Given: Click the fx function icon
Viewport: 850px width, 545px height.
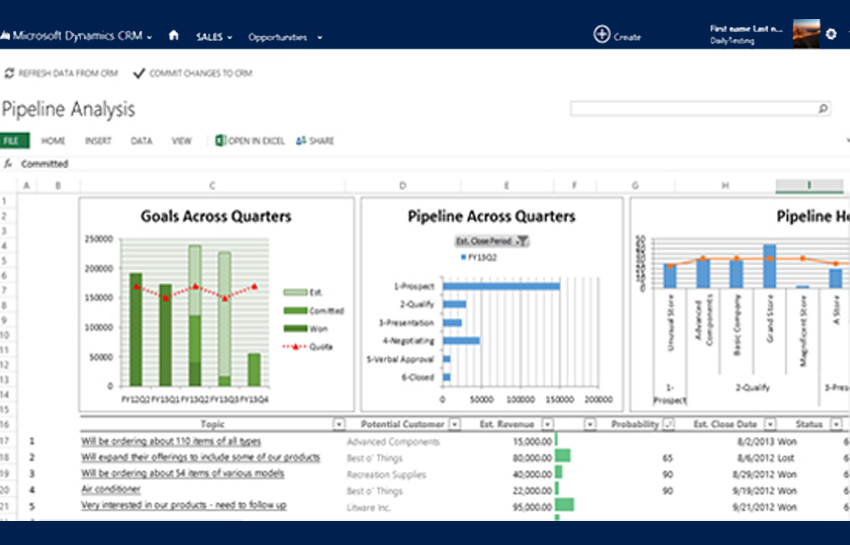Looking at the screenshot, I should 8,164.
